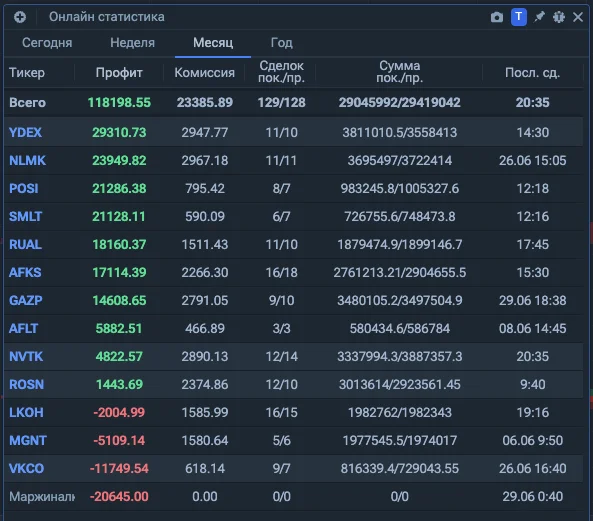
Task: Click total sum 29045992/29419042
Action: pyautogui.click(x=399, y=102)
